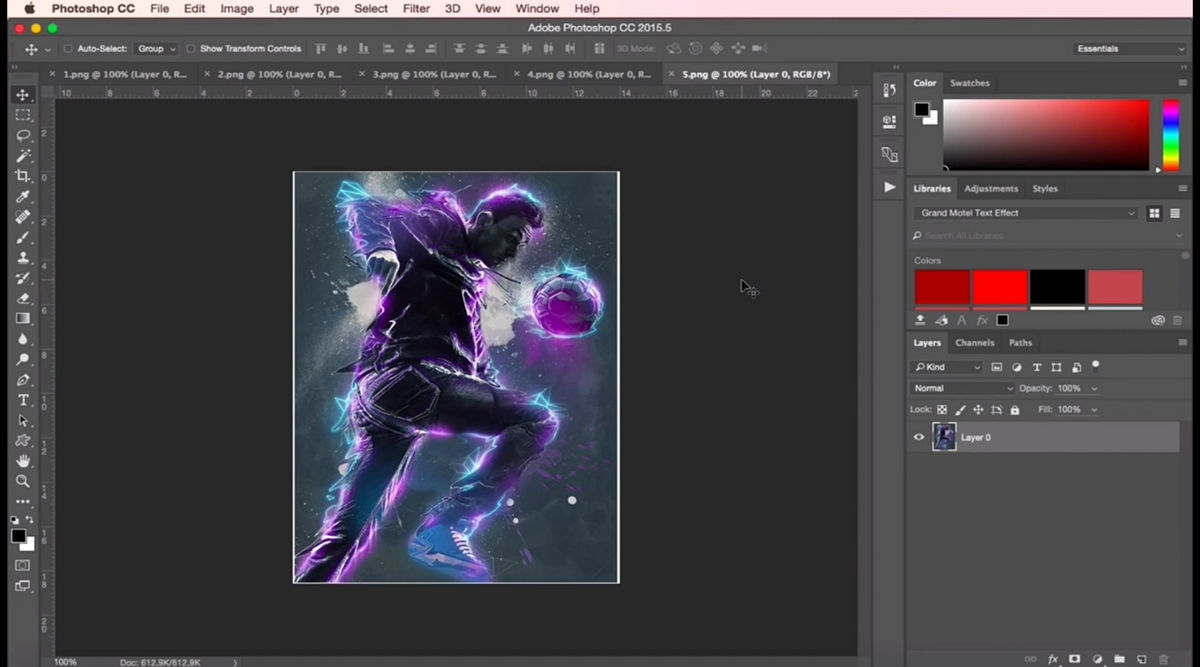Toggle filter for type layers
Viewport: 1200px width, 667px height.
coord(1036,367)
